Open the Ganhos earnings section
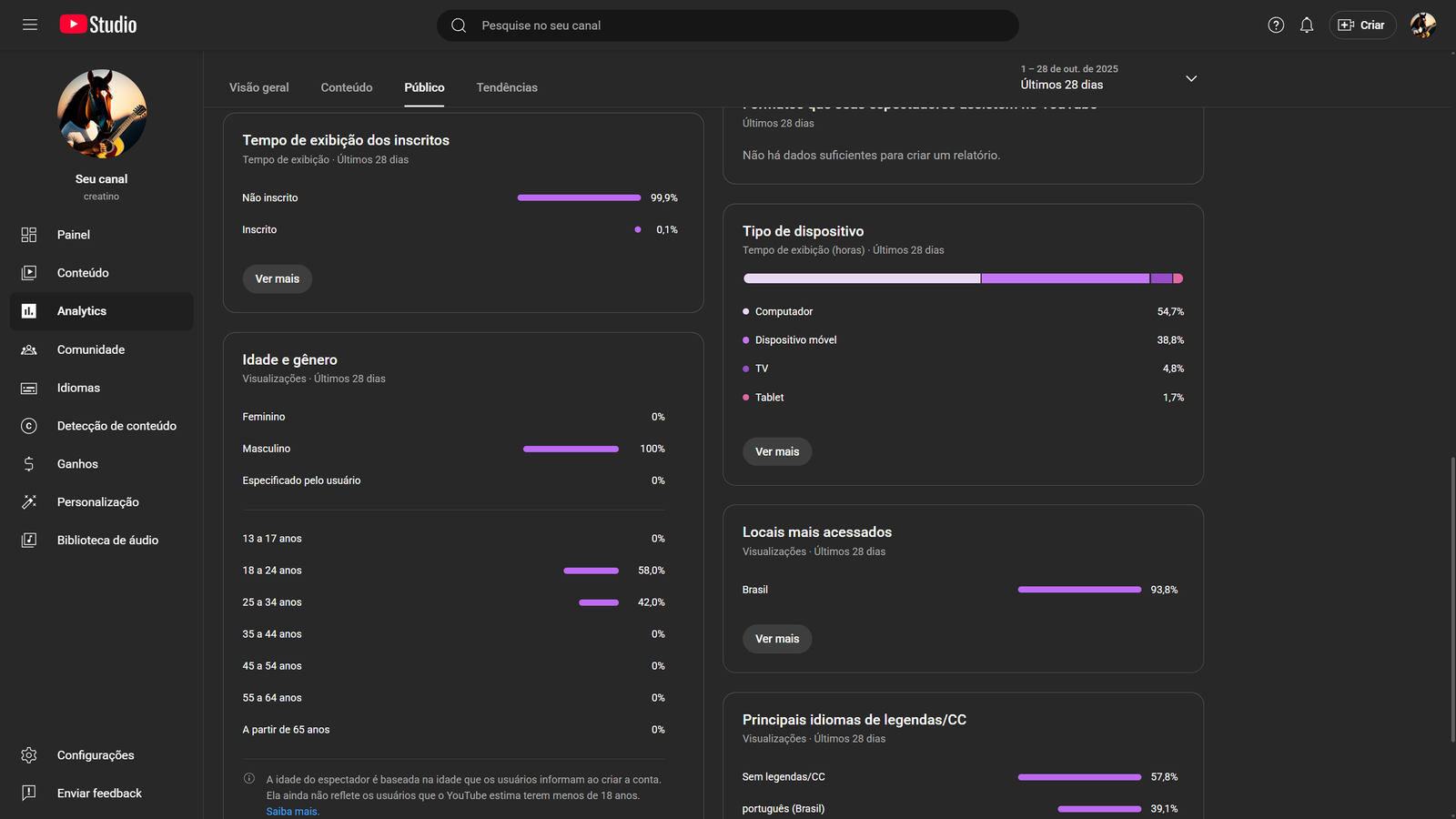The image size is (1456, 819). (x=77, y=464)
